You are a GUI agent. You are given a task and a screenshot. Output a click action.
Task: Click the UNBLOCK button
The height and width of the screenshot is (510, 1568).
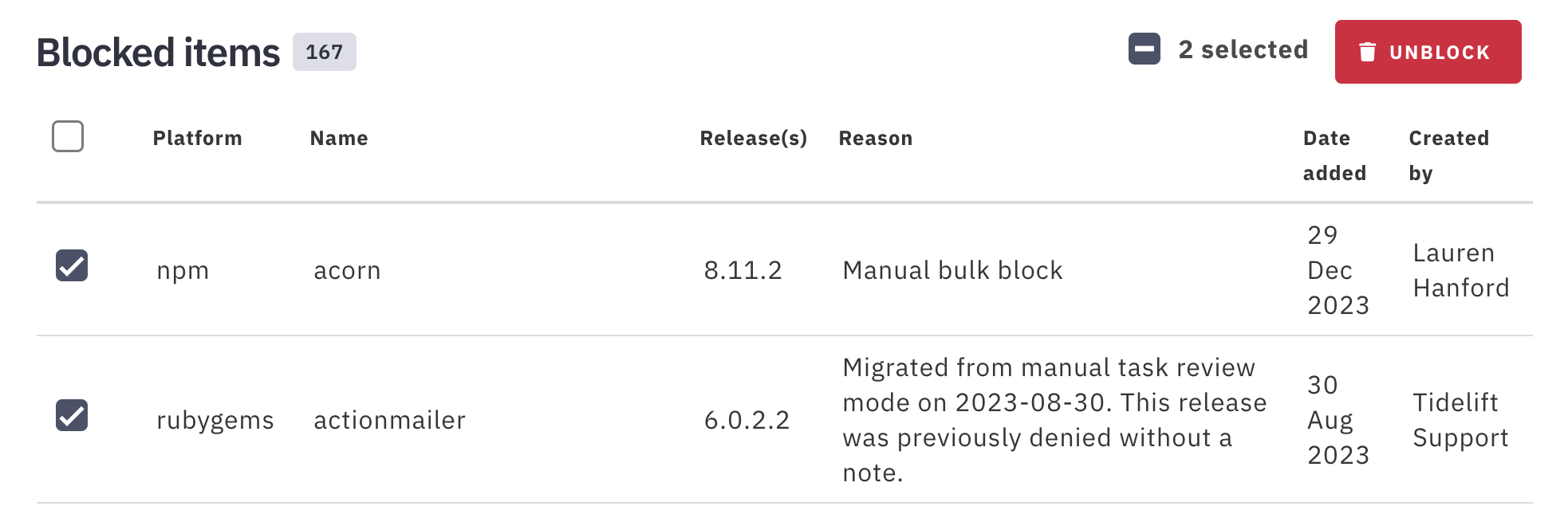pos(1428,52)
